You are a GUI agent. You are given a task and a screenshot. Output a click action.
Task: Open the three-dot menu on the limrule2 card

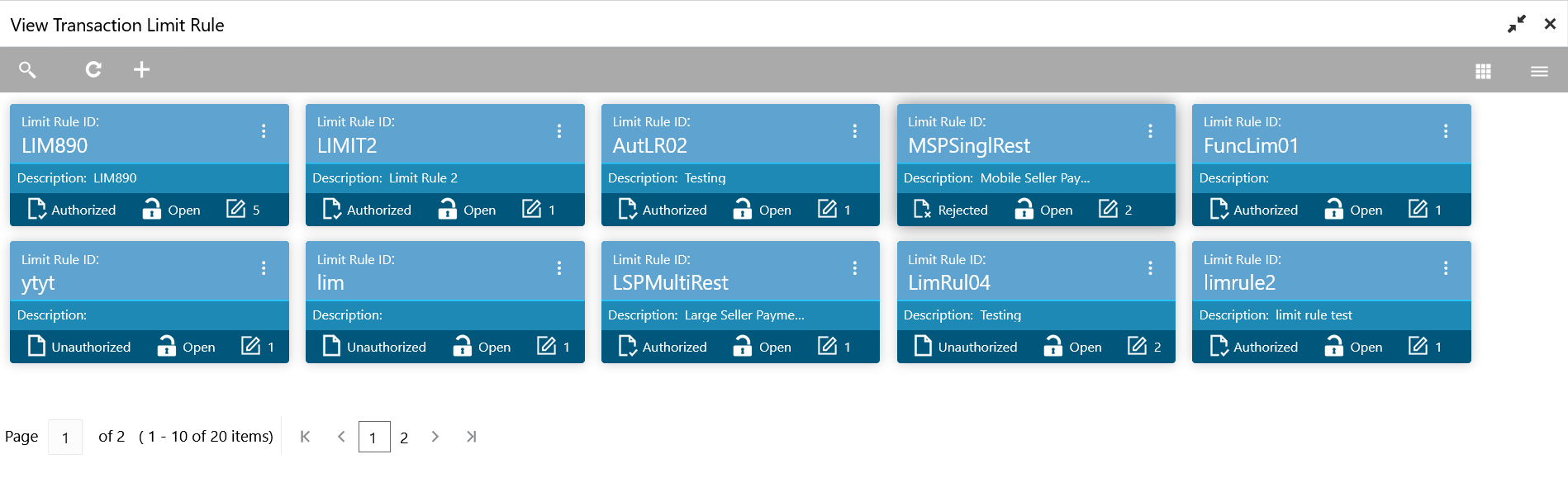(x=1445, y=268)
